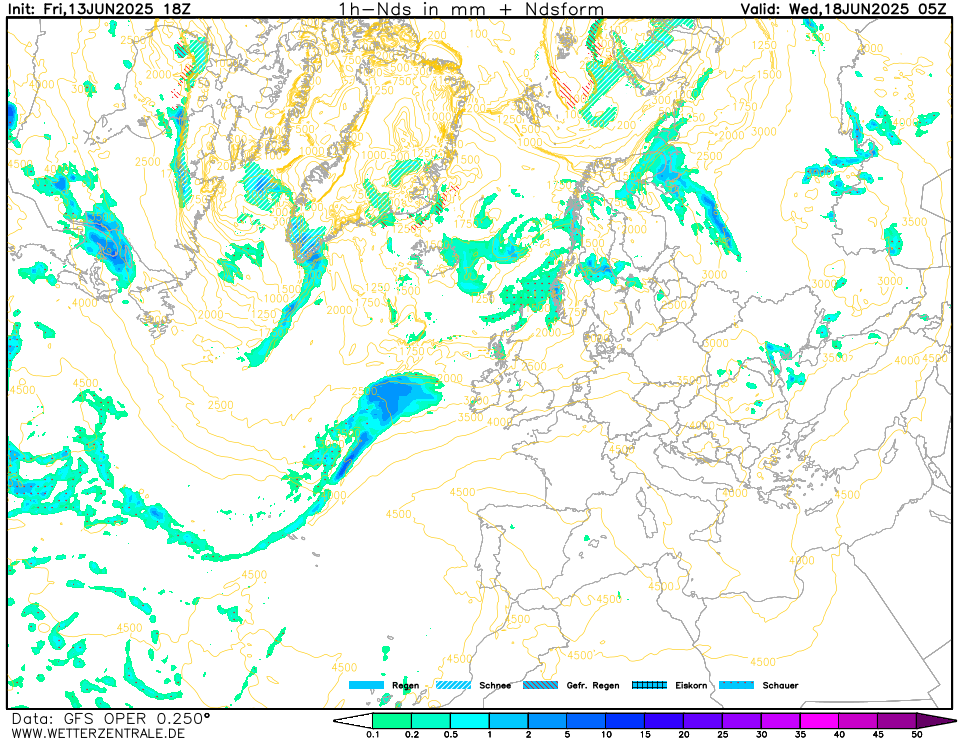
Task: Select the 'Regen' legend label
Action: (x=405, y=685)
